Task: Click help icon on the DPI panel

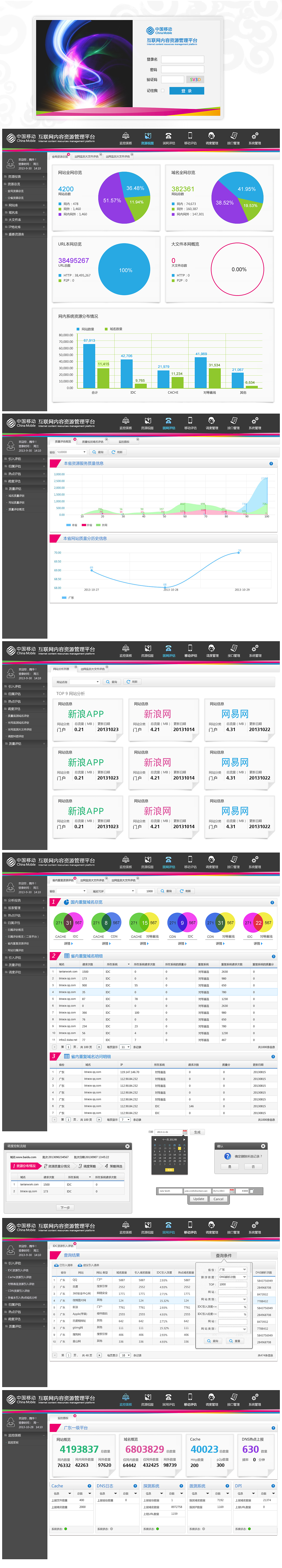Action: point(273,1486)
